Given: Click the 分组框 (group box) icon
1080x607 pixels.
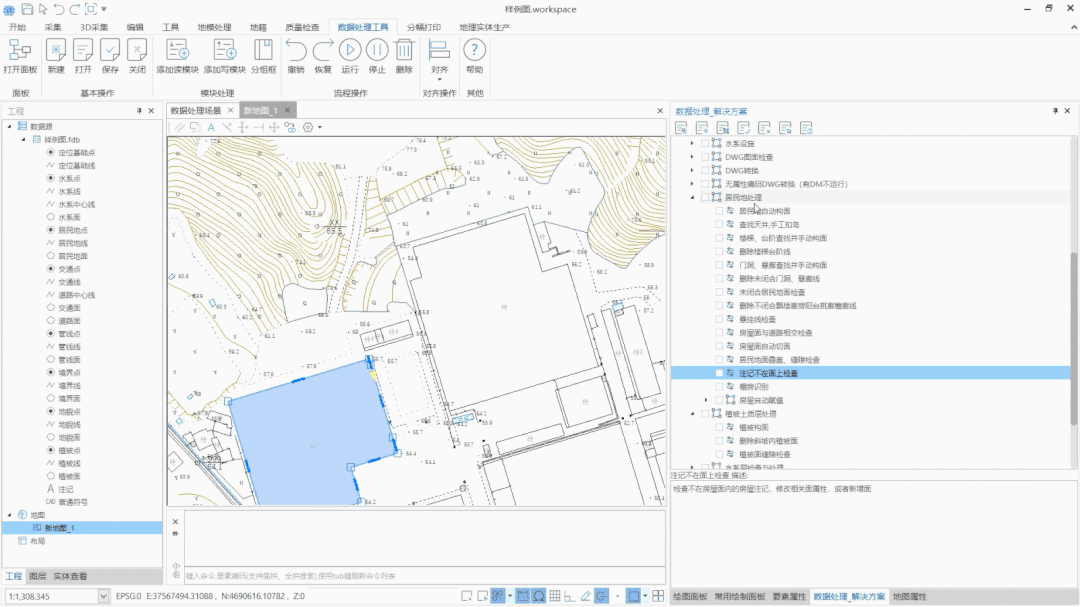Looking at the screenshot, I should click(x=264, y=50).
